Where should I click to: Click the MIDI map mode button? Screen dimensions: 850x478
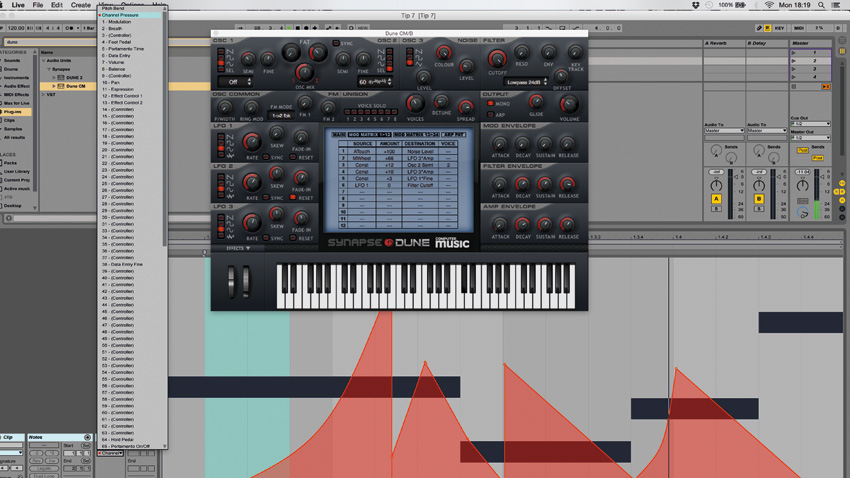799,28
